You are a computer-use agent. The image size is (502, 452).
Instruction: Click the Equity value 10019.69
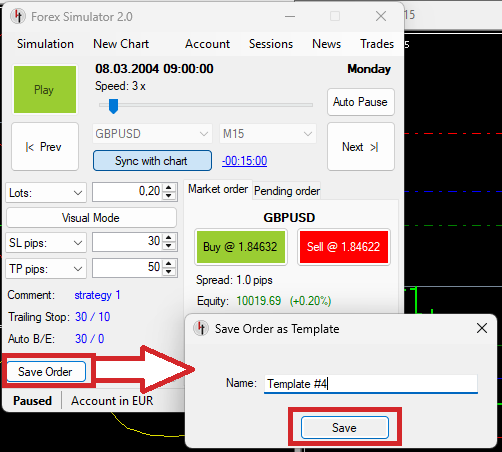[x=259, y=301]
